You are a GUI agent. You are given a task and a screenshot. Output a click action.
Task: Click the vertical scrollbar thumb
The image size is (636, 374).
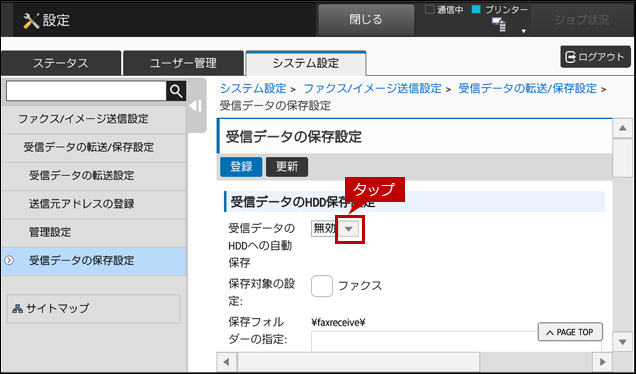(x=623, y=158)
